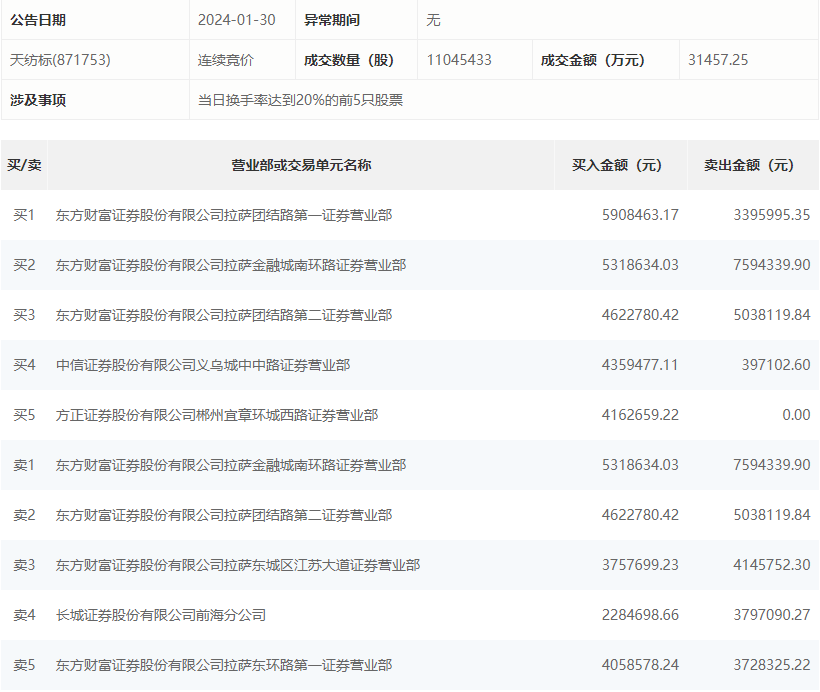820x692 pixels.
Task: Select sell amount 397102.60
Action: [776, 365]
